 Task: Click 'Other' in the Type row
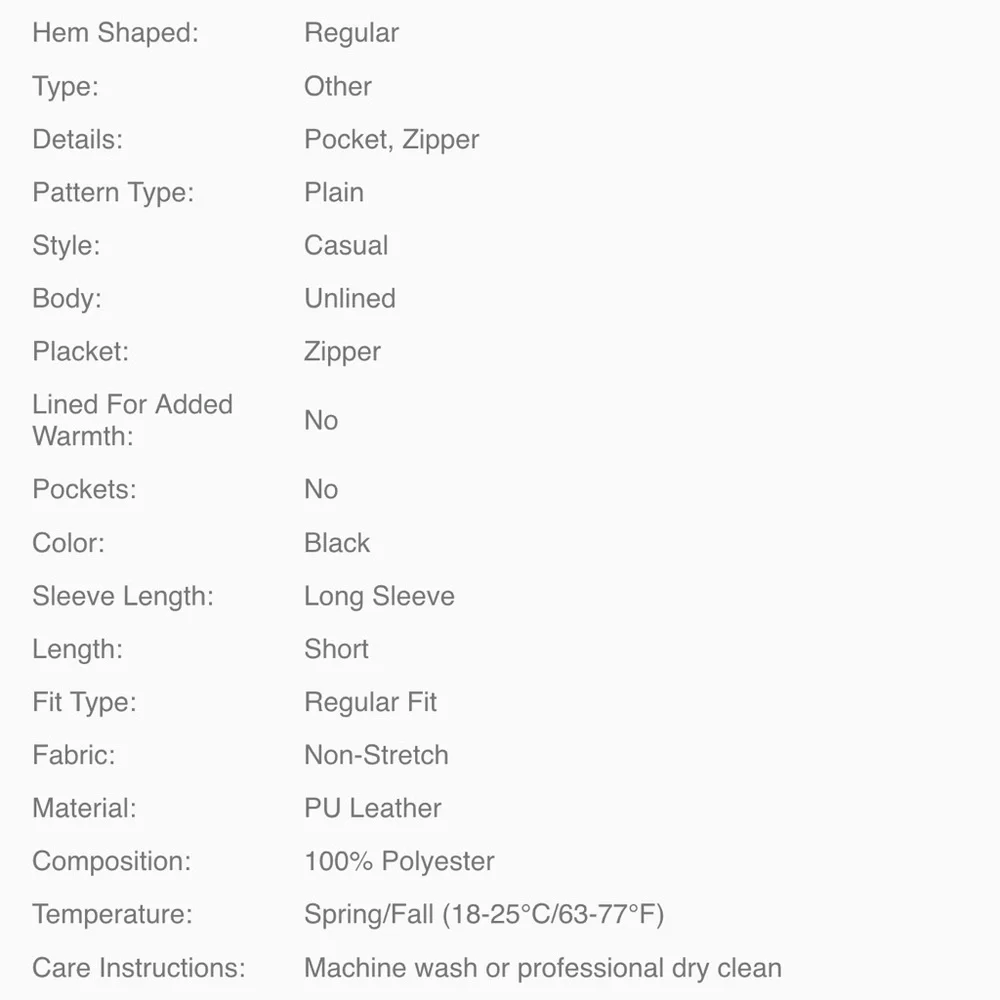337,87
